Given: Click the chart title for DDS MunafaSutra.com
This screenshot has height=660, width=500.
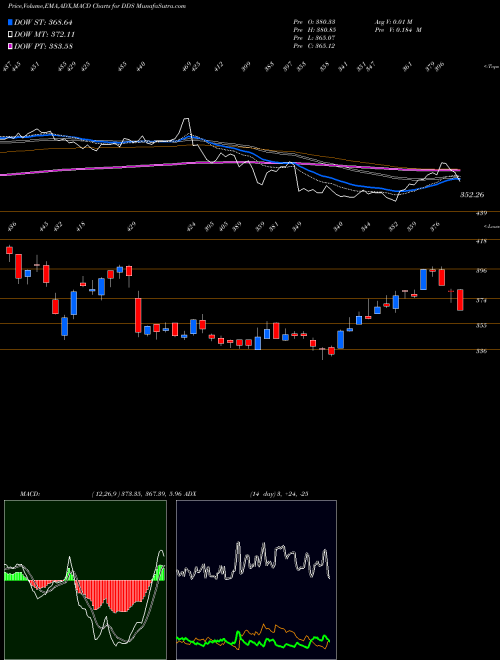Looking at the screenshot, I should pyautogui.click(x=97, y=6).
